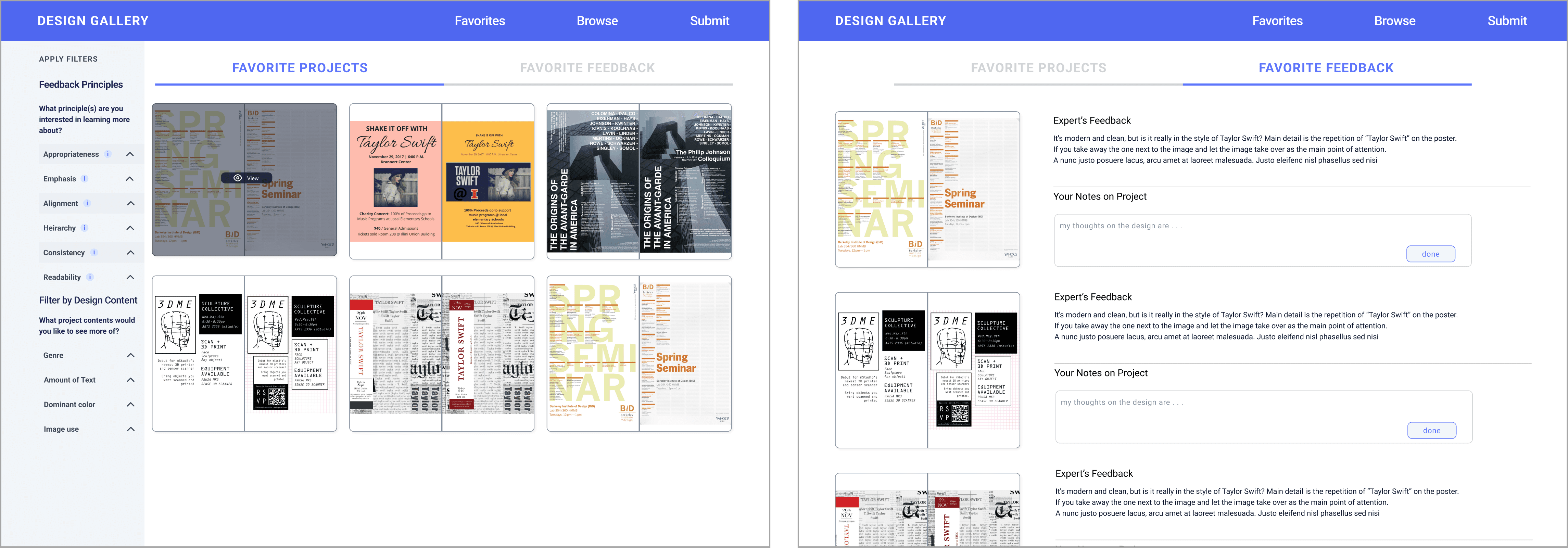The image size is (1568, 548).
Task: Click Expert's Feedback heading beside Spring Seminar
Action: coord(1092,120)
